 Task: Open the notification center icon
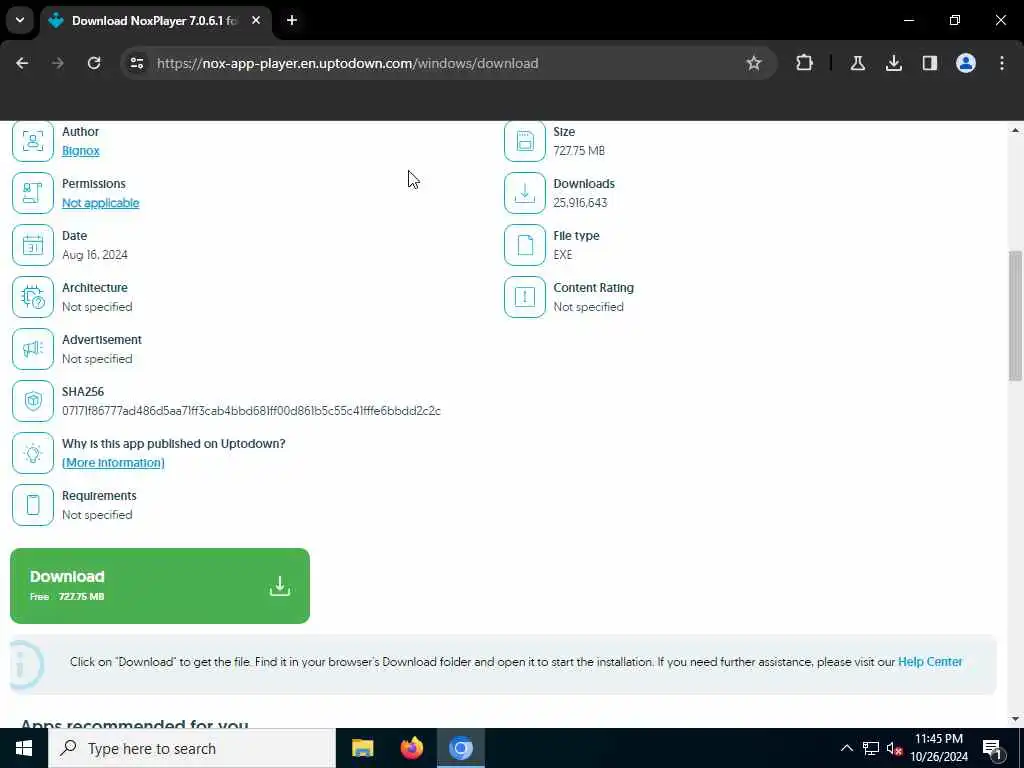(x=993, y=748)
